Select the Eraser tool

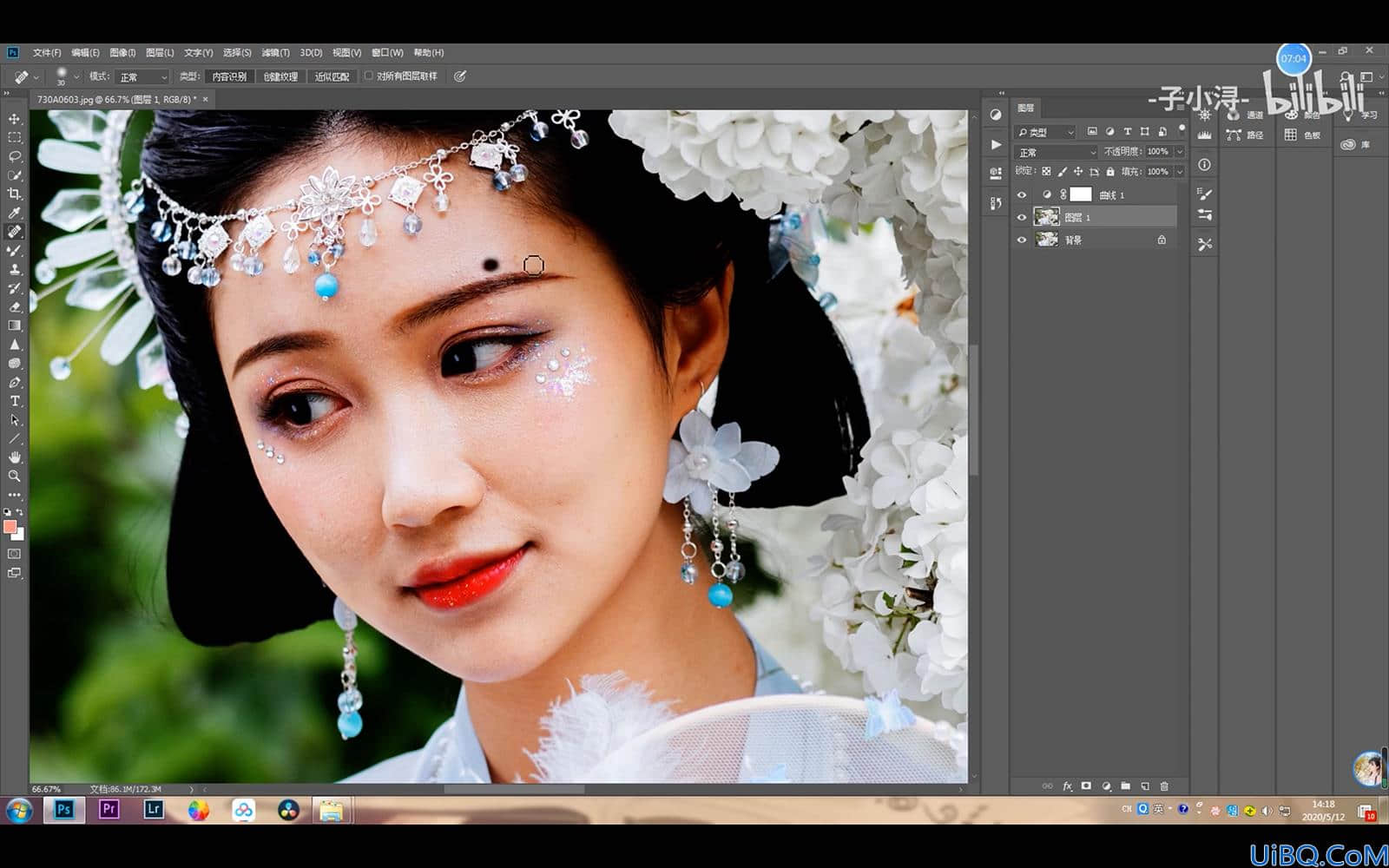[x=15, y=307]
